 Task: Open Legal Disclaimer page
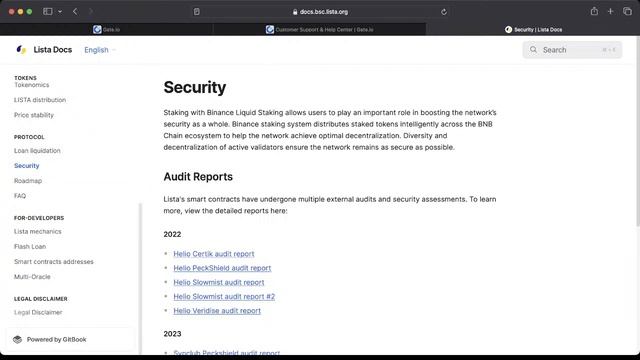tap(38, 312)
